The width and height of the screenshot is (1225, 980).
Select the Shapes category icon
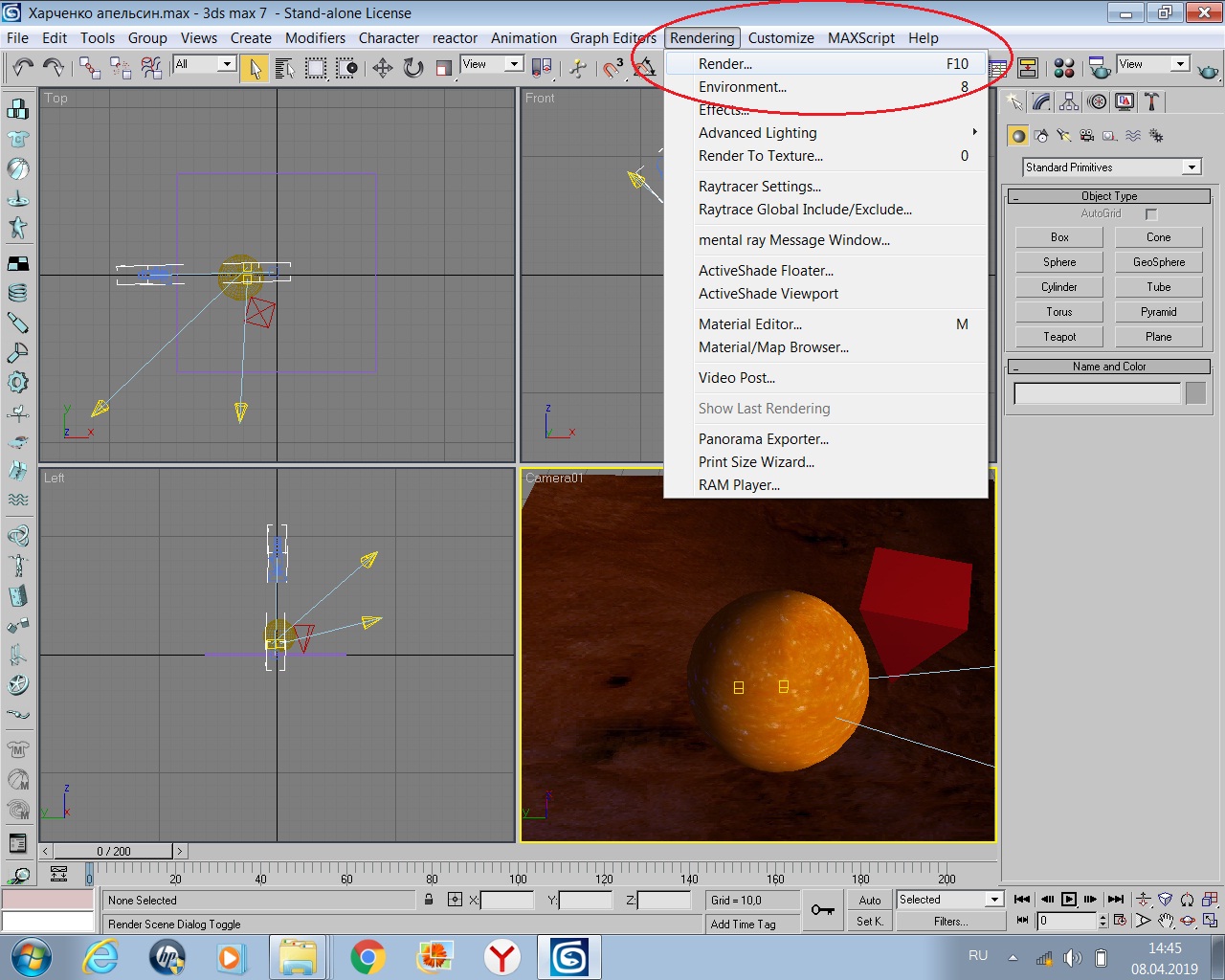click(1041, 136)
